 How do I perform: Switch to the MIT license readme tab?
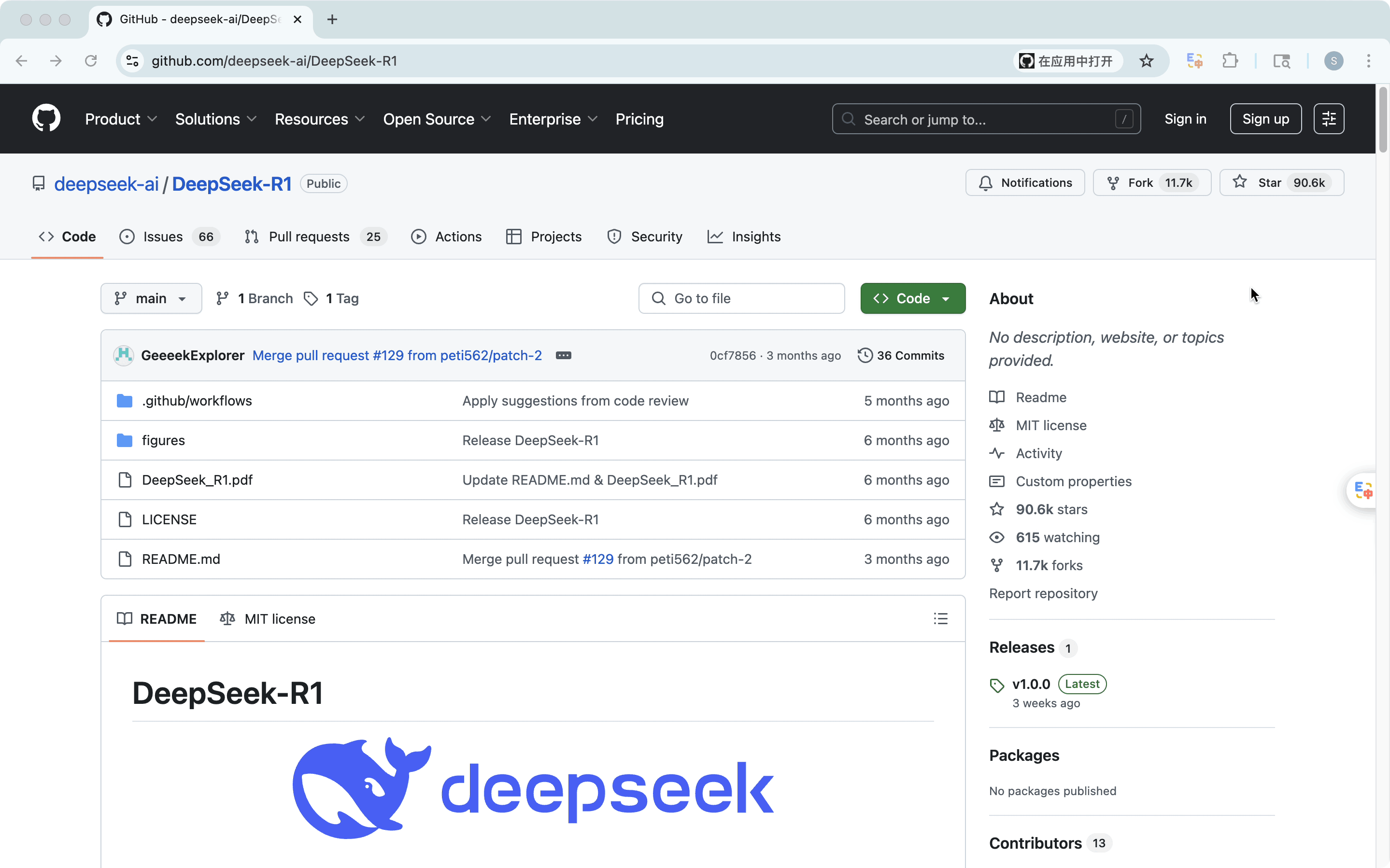268,618
